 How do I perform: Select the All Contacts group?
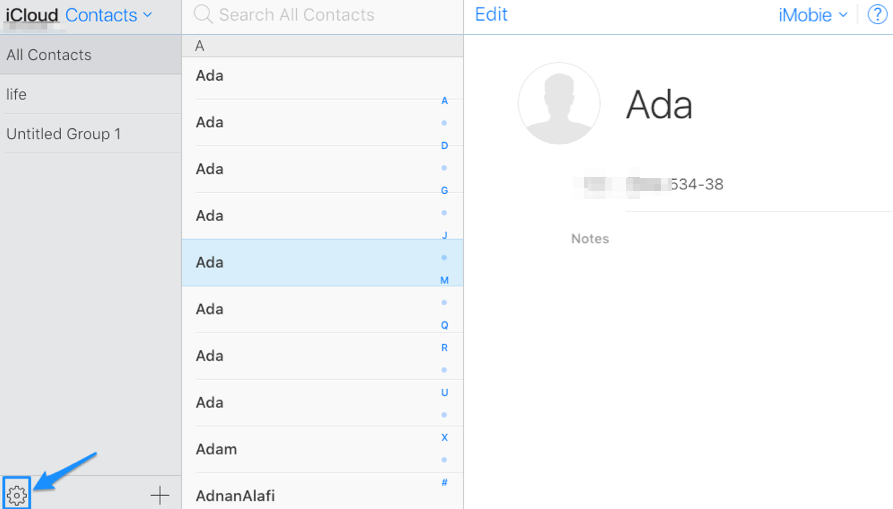tap(90, 55)
